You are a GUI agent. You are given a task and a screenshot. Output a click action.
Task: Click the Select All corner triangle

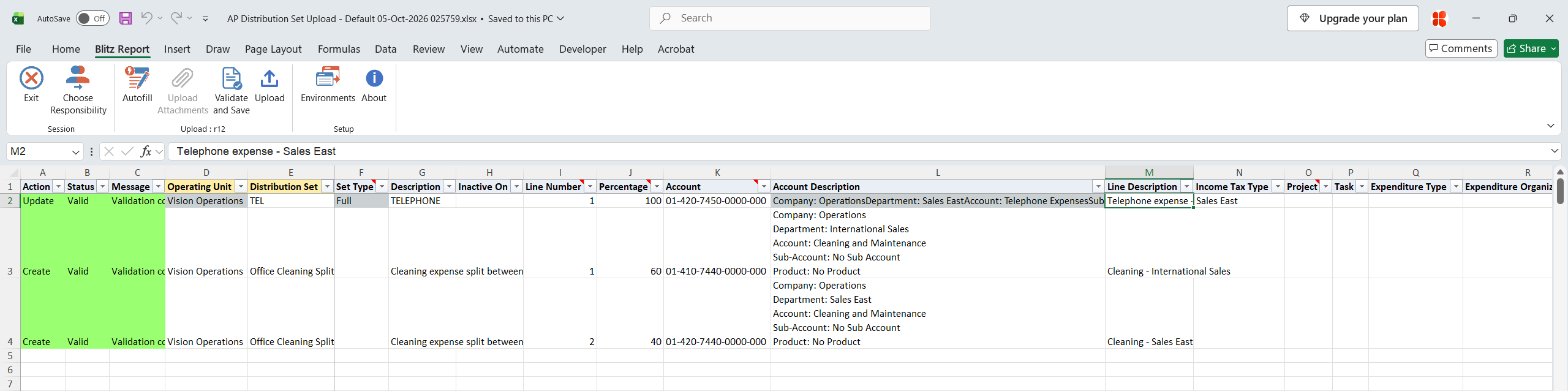tap(13, 173)
